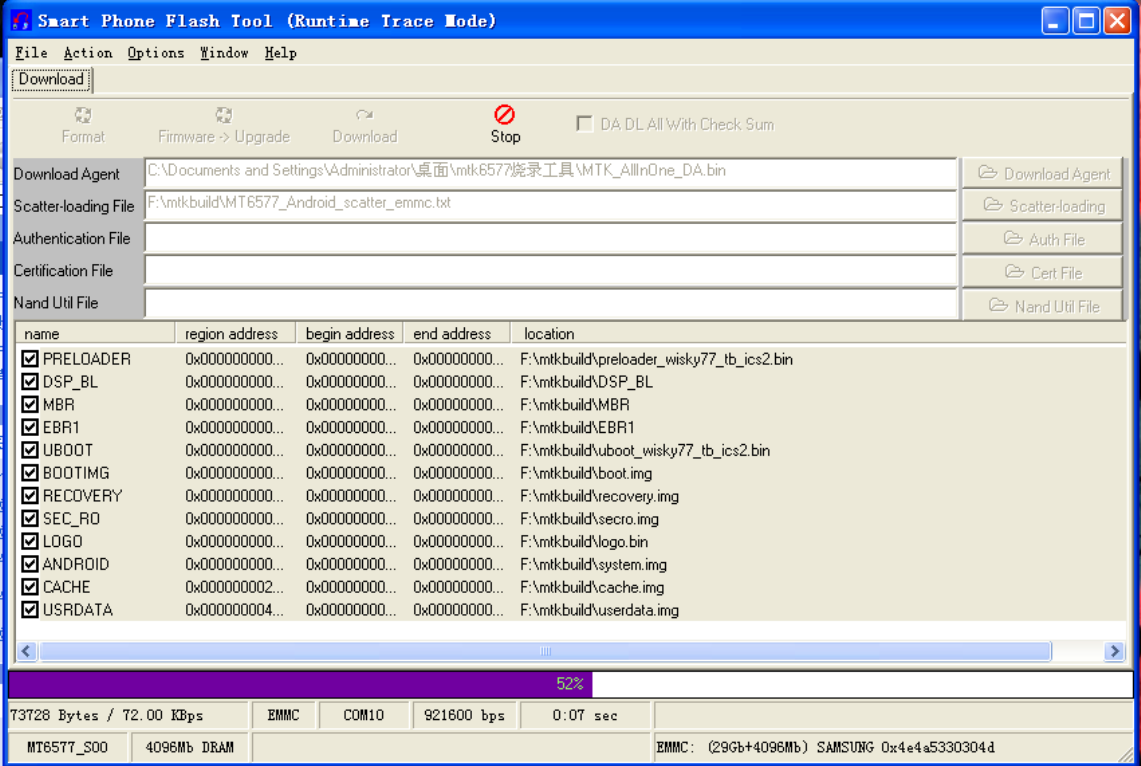
Task: Click the Smart Phone Flash Tool title icon
Action: (x=21, y=20)
